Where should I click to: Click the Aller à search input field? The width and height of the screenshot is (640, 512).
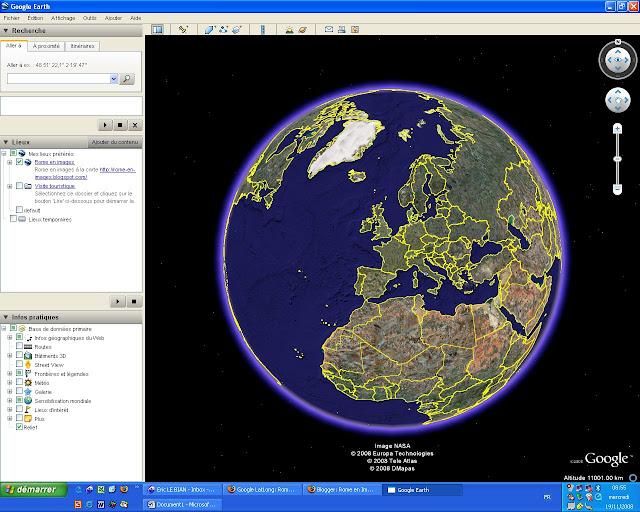tap(59, 79)
